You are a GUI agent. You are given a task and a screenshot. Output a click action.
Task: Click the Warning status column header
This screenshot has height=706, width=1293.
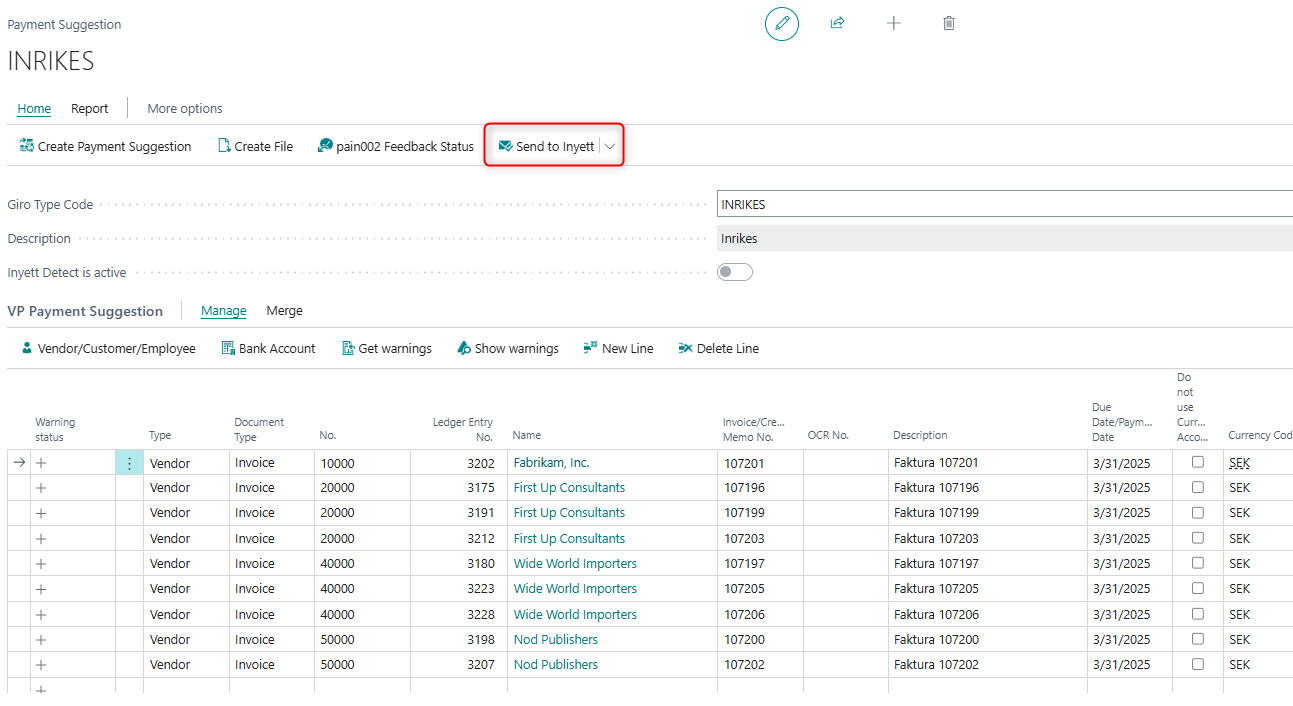tap(55, 429)
